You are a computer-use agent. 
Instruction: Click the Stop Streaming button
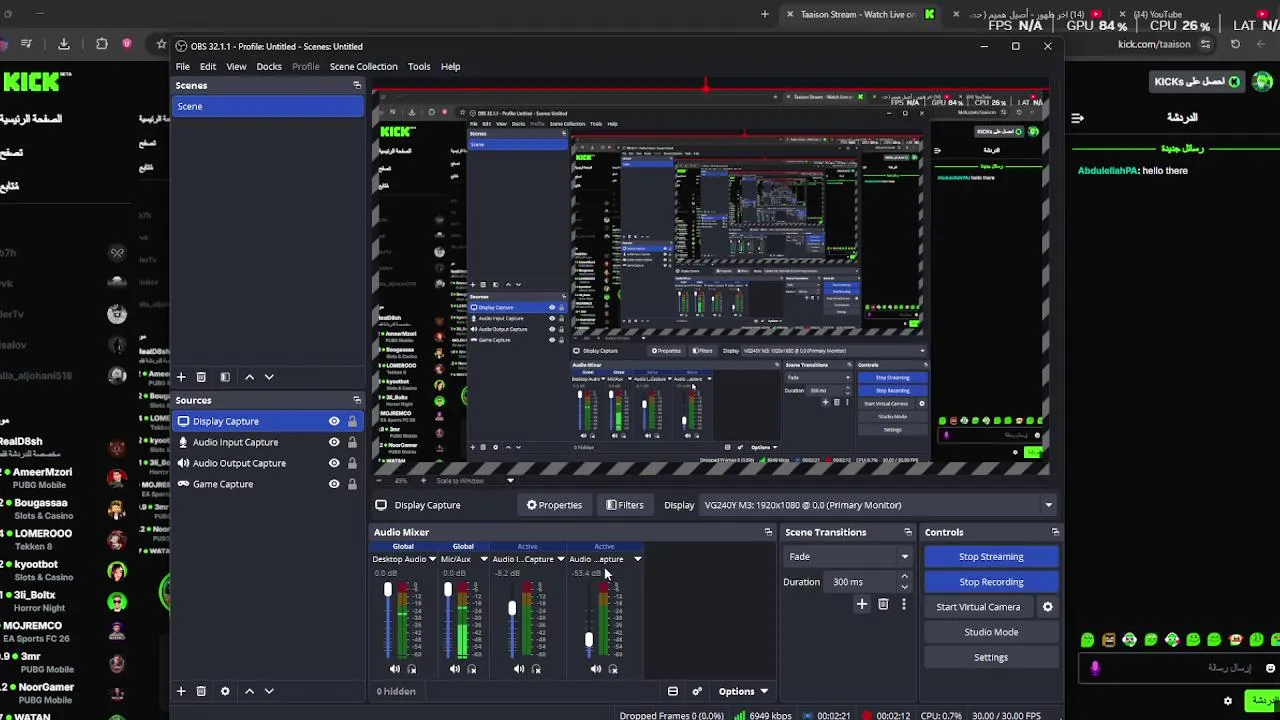991,557
